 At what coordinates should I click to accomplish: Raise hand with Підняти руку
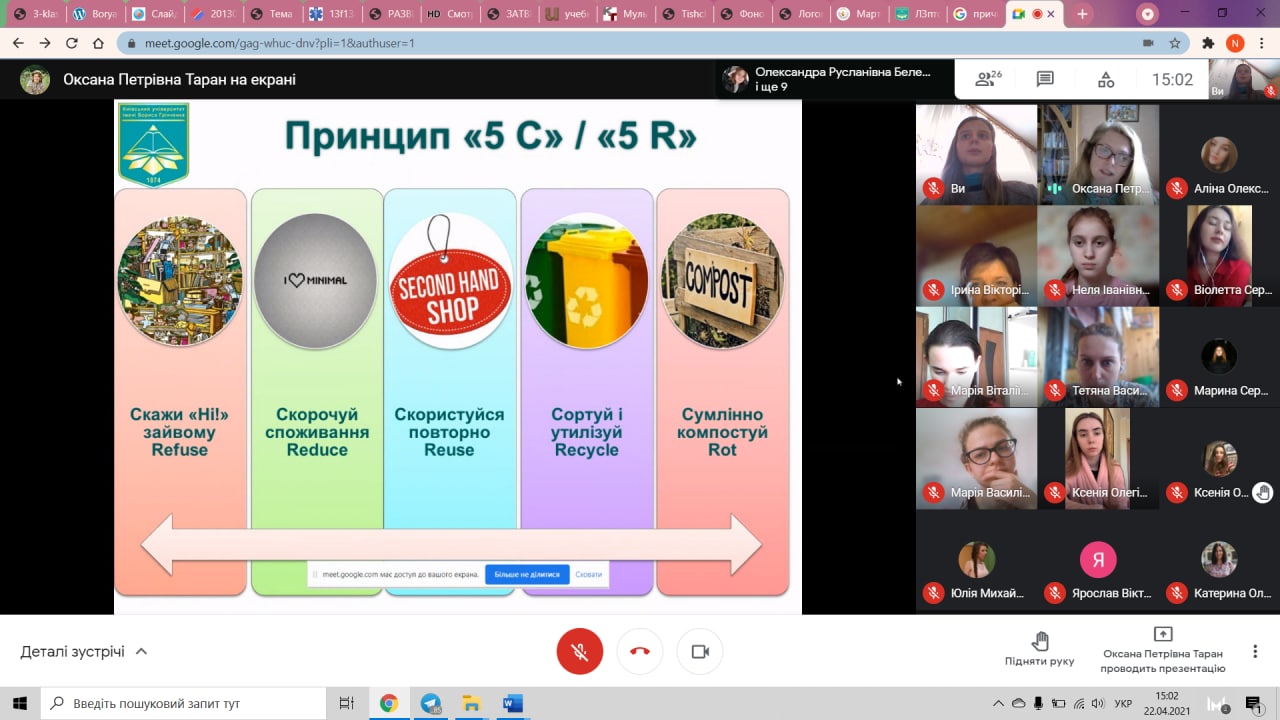(1040, 649)
